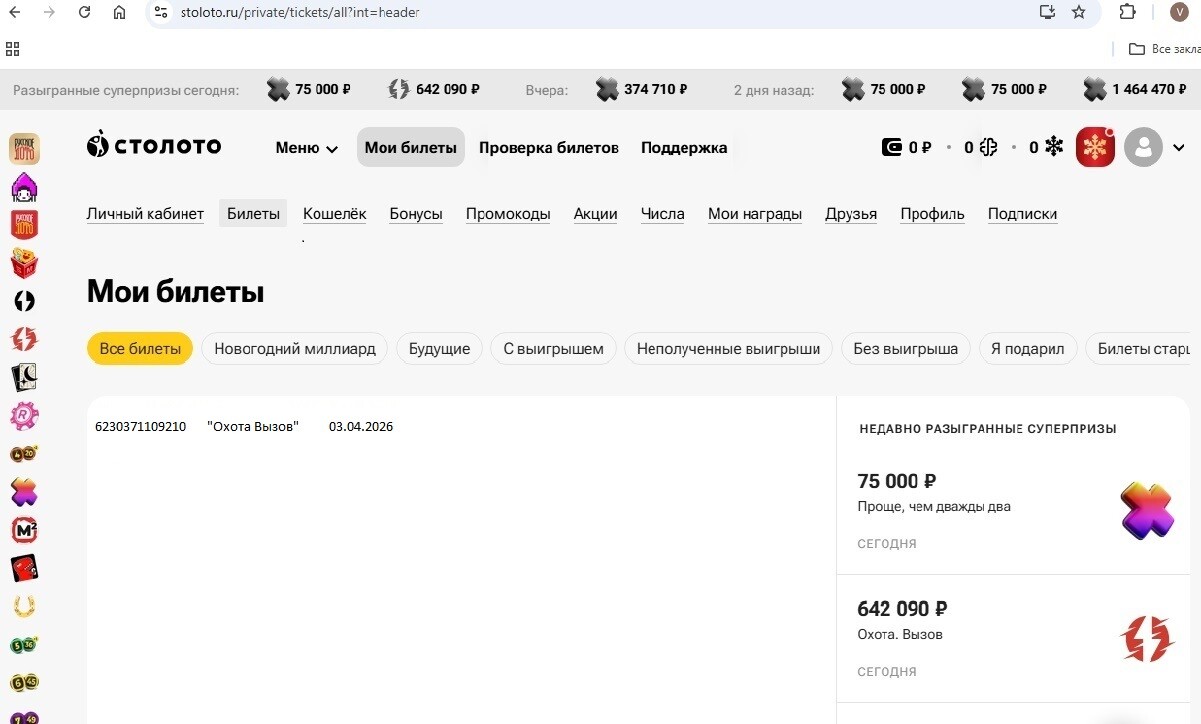This screenshot has height=724, width=1201.
Task: Open the Подписки section
Action: (1022, 213)
